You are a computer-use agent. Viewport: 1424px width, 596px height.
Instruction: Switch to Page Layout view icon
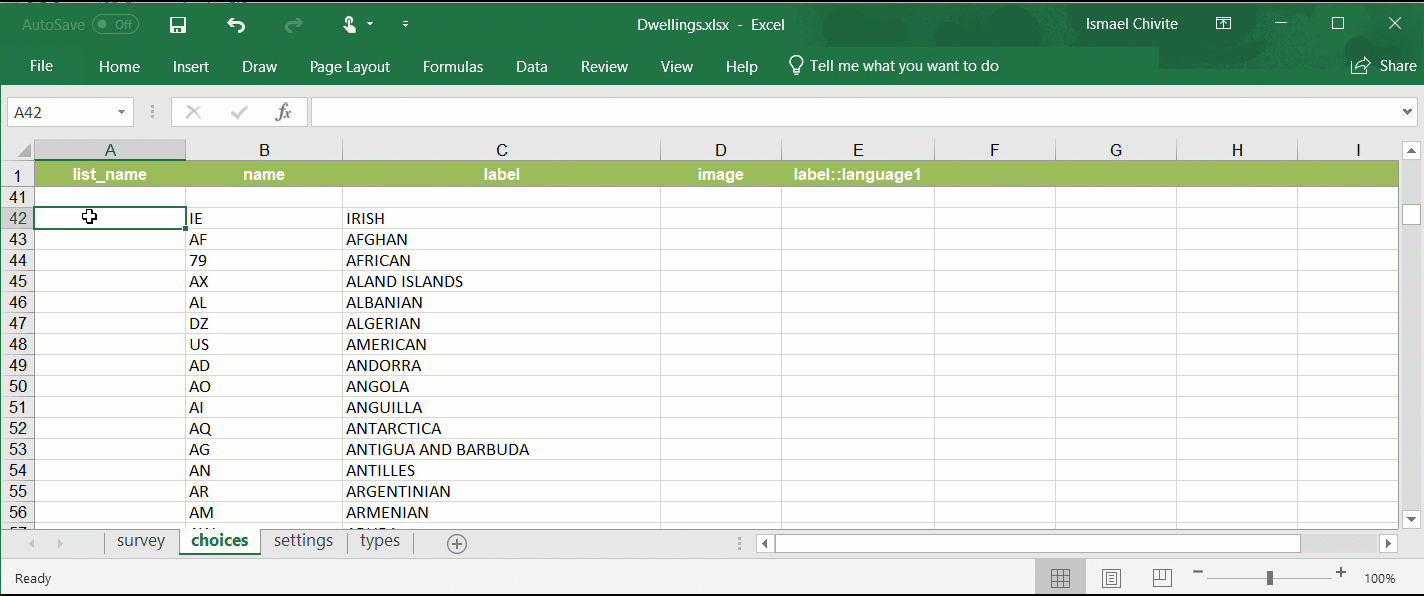[1111, 578]
